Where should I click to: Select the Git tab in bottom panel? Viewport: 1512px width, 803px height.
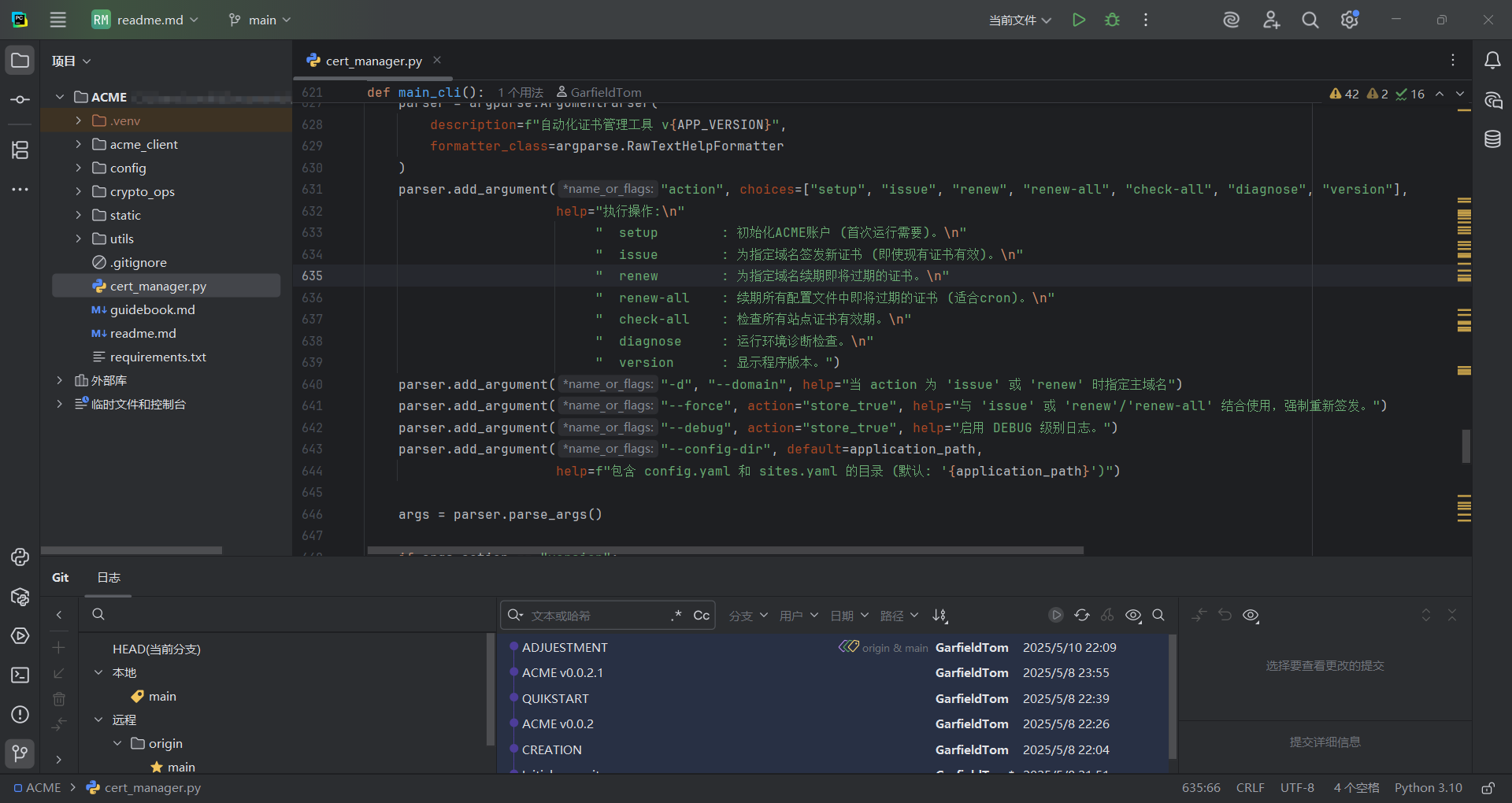61,577
